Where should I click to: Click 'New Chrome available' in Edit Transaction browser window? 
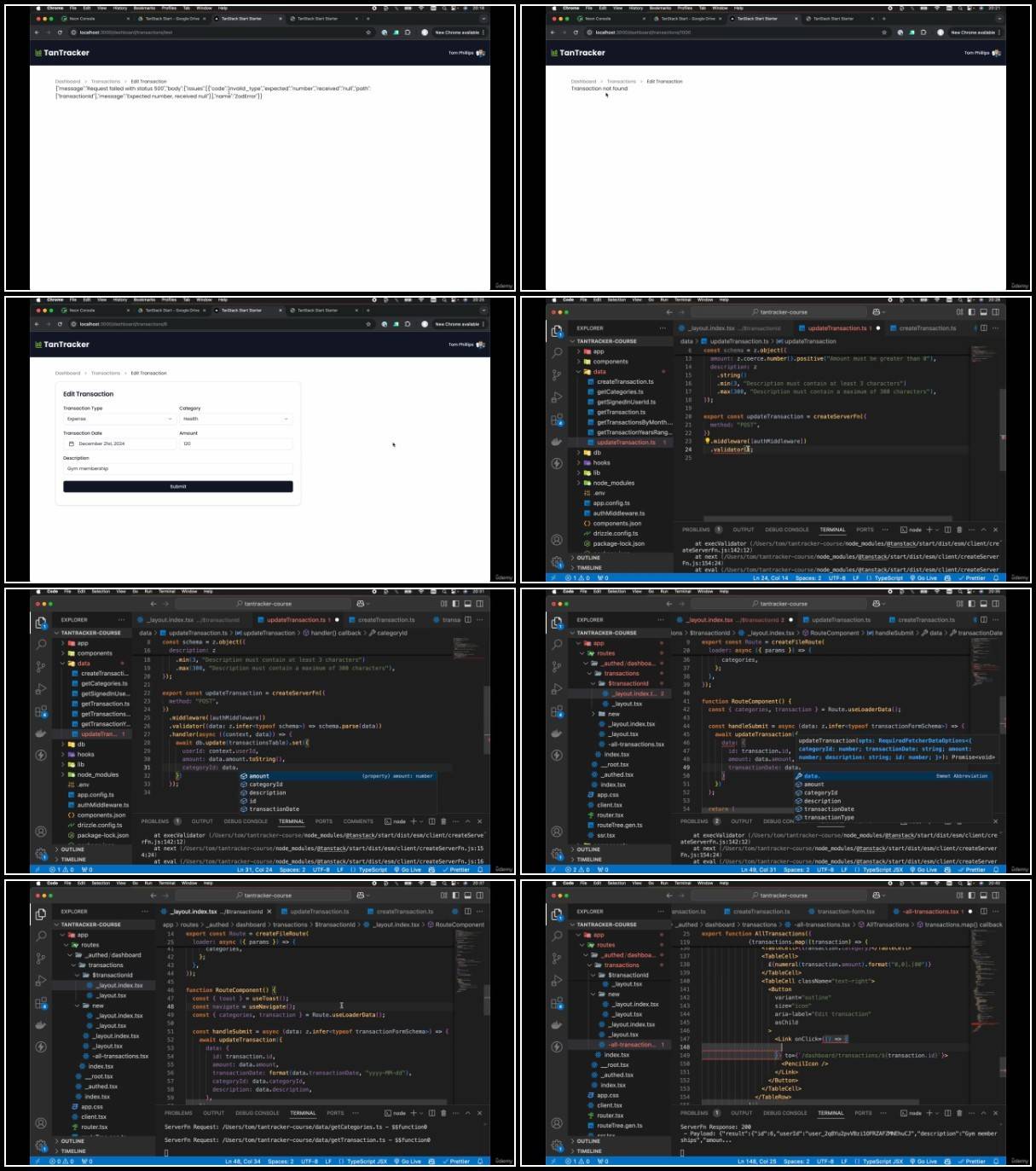(x=457, y=324)
